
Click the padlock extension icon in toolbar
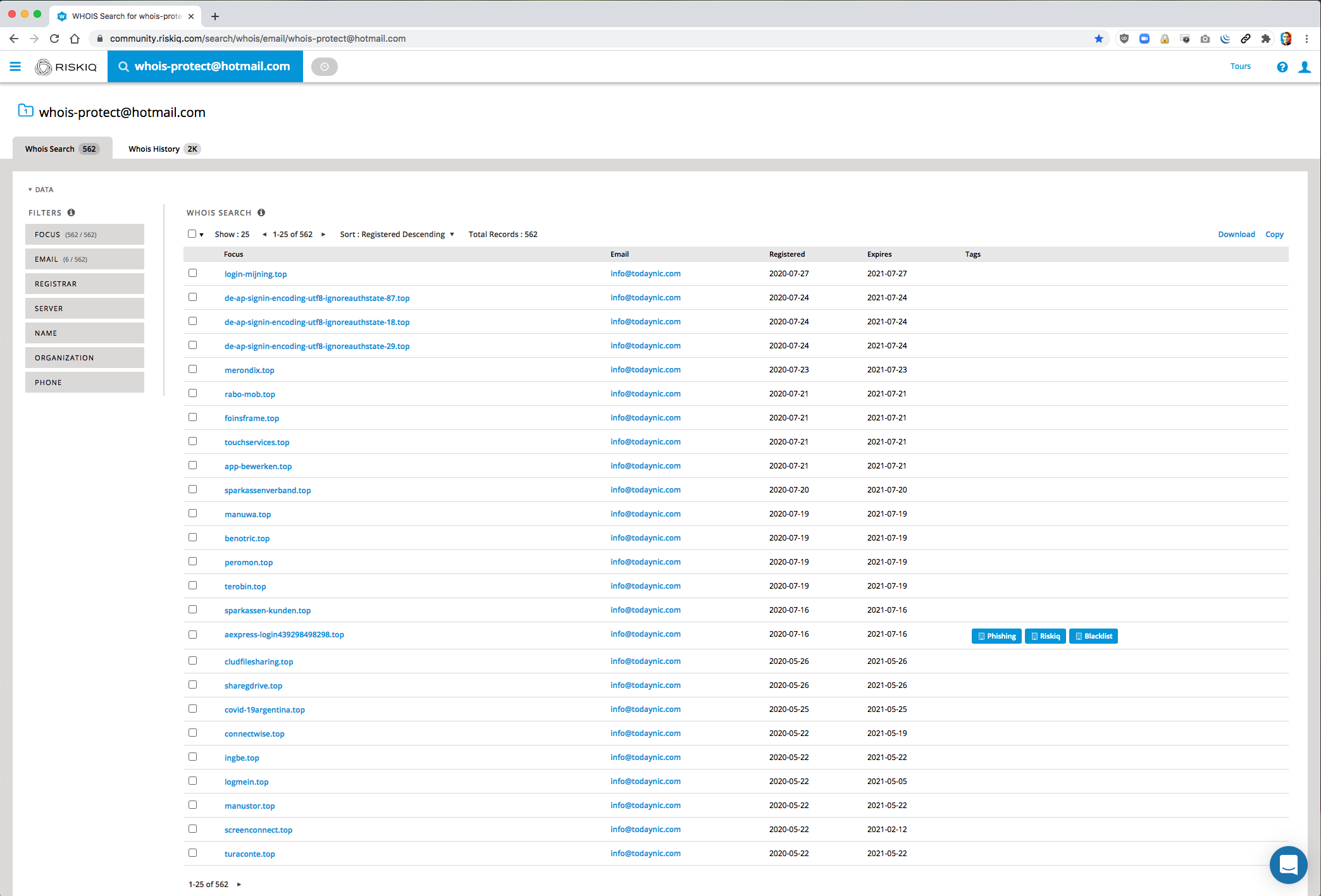(x=1165, y=39)
